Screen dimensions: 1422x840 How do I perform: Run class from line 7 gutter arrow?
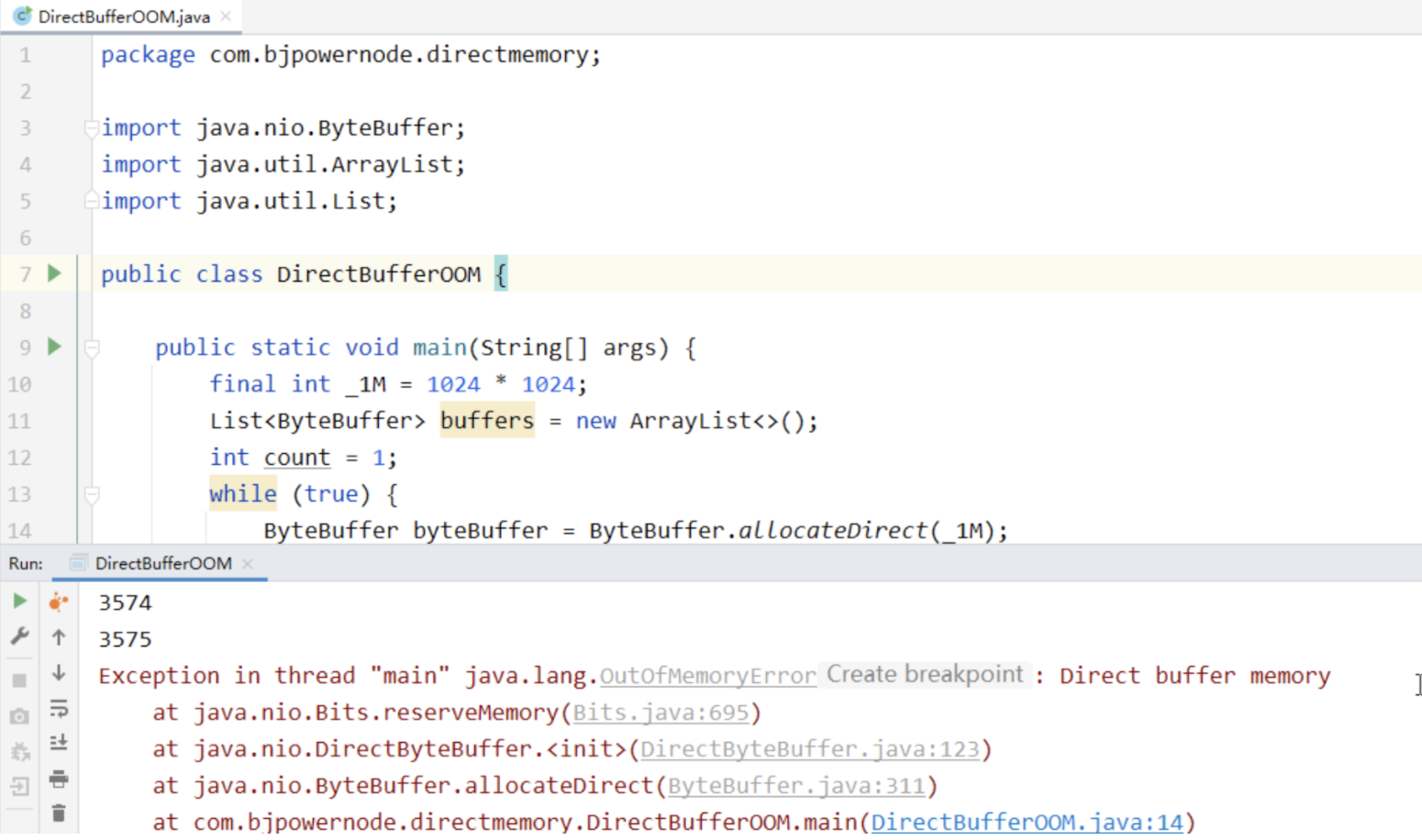click(54, 273)
